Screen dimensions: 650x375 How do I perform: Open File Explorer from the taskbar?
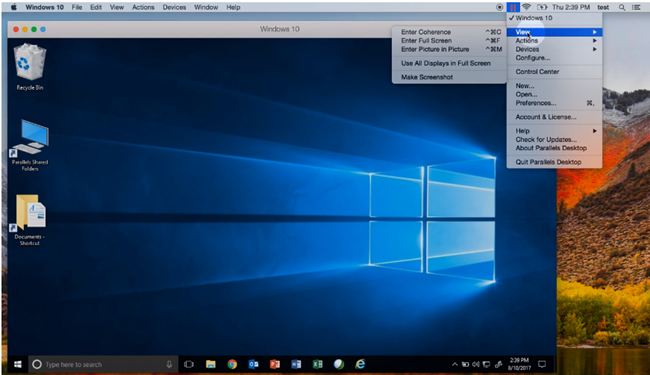[211, 364]
